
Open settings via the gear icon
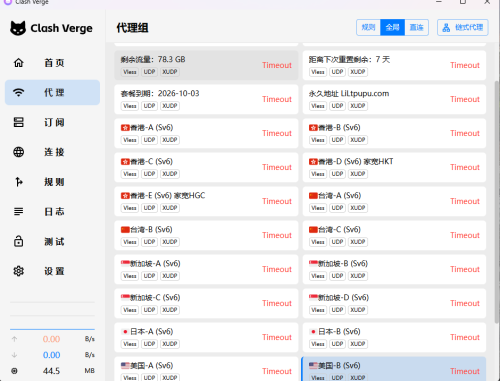(19, 271)
